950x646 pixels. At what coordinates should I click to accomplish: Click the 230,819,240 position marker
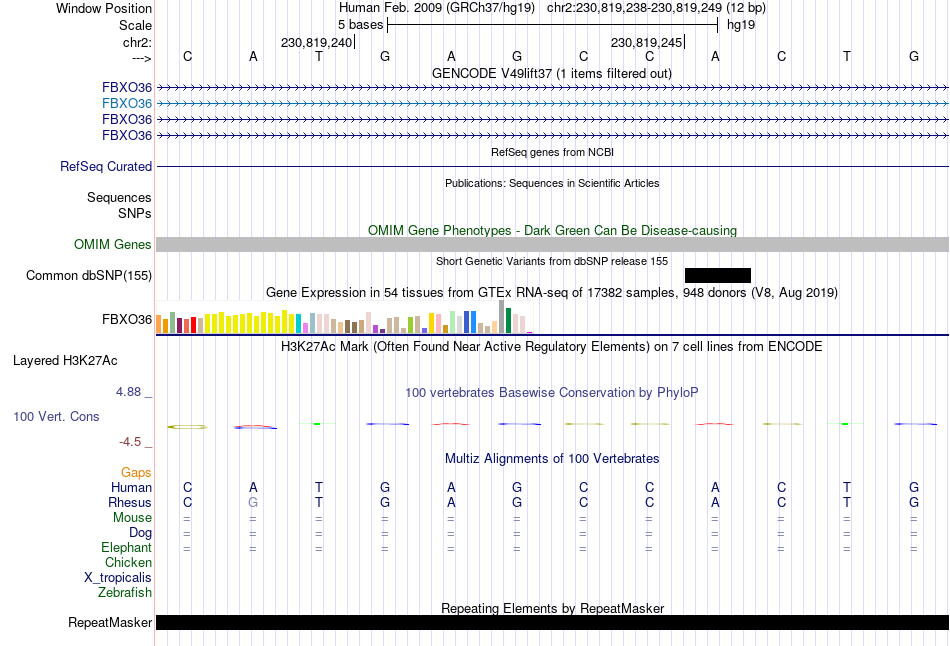tap(316, 43)
